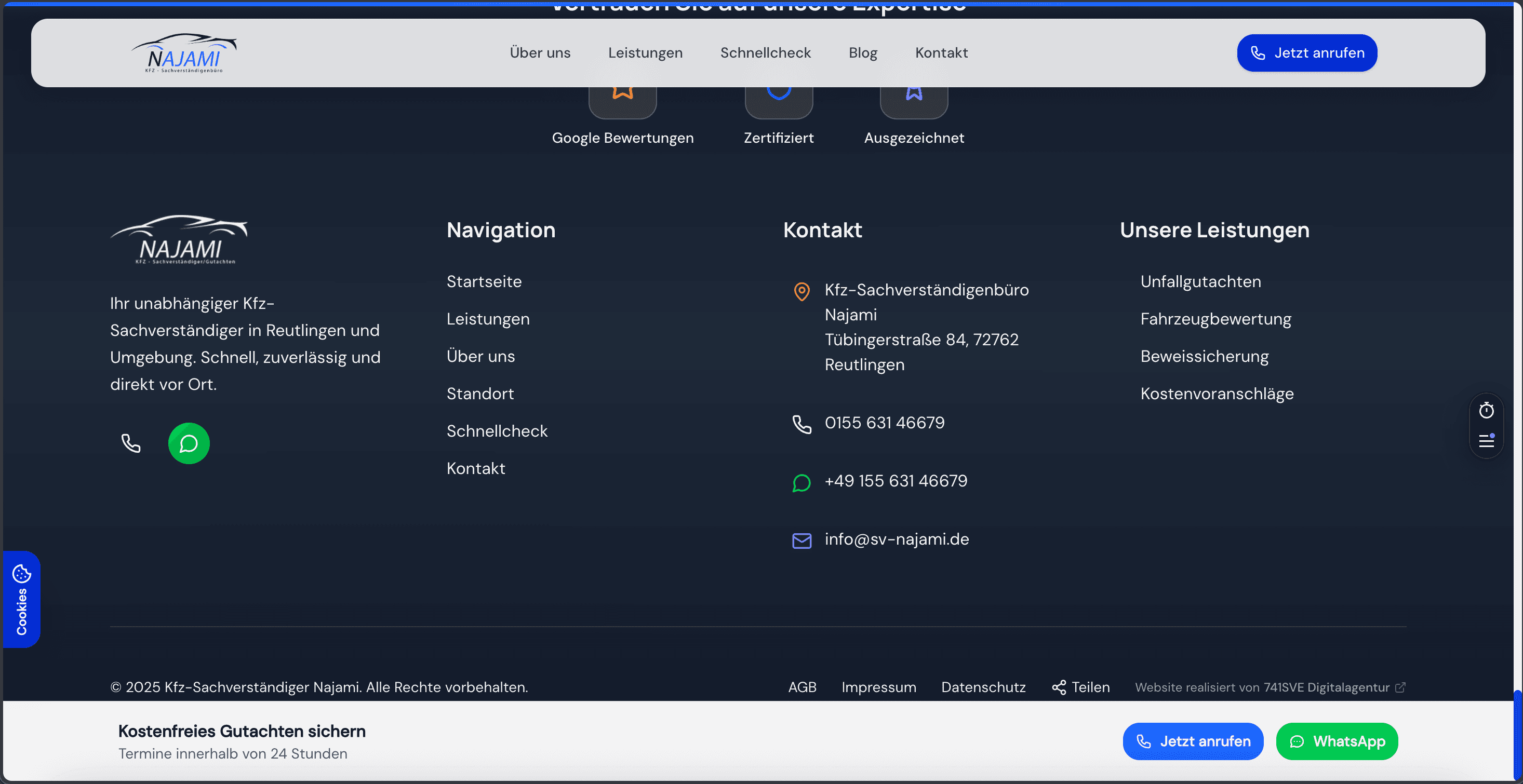
Task: Open the green WhatsApp chat circle icon
Action: [189, 443]
